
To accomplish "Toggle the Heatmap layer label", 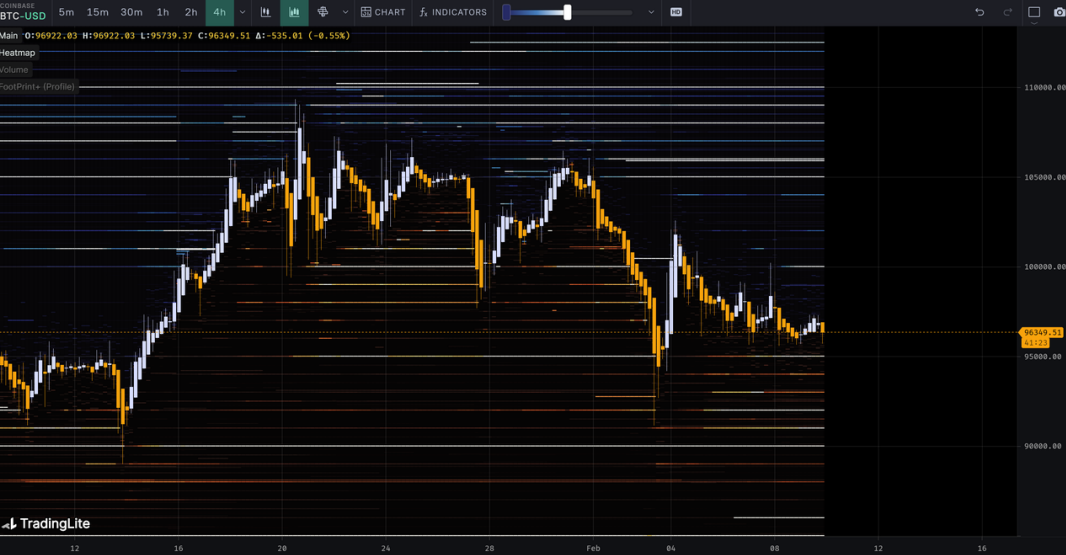I will click(x=18, y=53).
